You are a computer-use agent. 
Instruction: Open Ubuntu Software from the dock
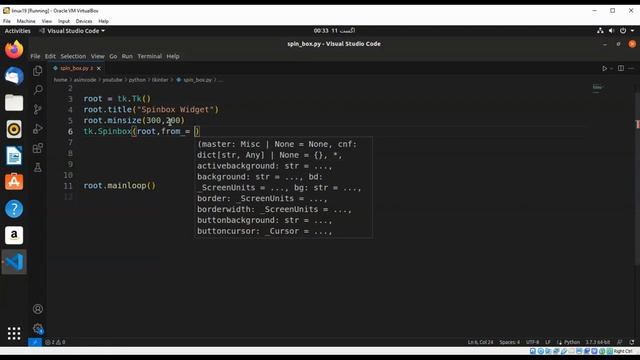pyautogui.click(x=14, y=182)
